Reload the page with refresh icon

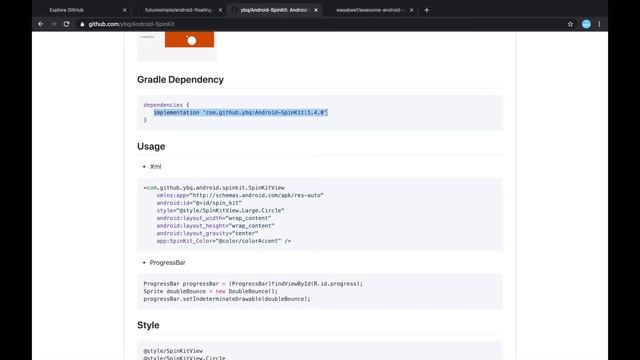pos(67,24)
